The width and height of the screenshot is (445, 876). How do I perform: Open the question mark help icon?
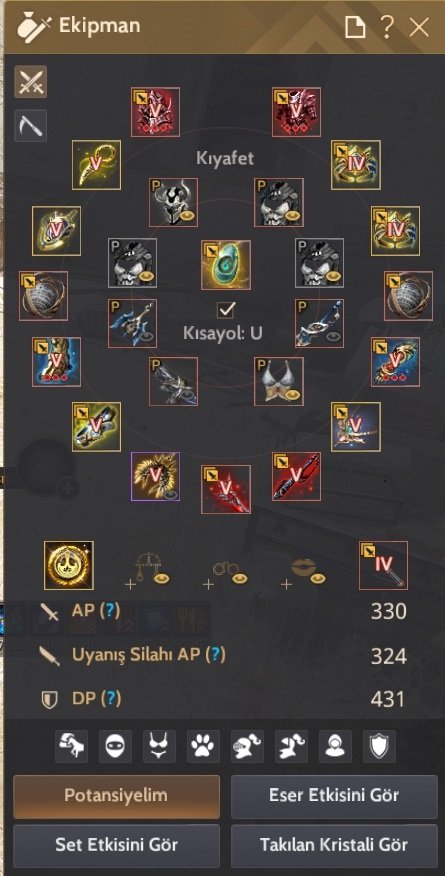pyautogui.click(x=386, y=26)
